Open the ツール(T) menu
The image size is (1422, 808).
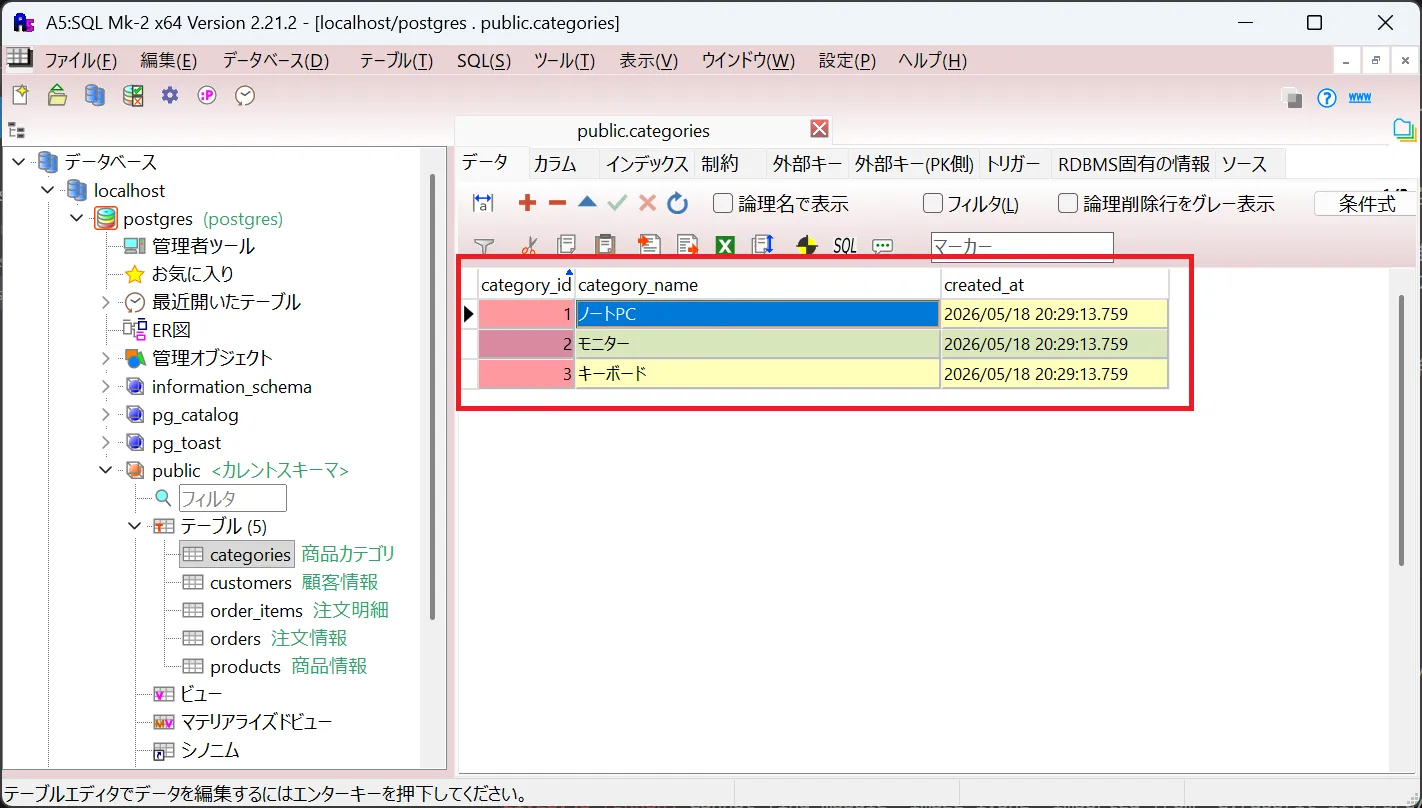(564, 61)
